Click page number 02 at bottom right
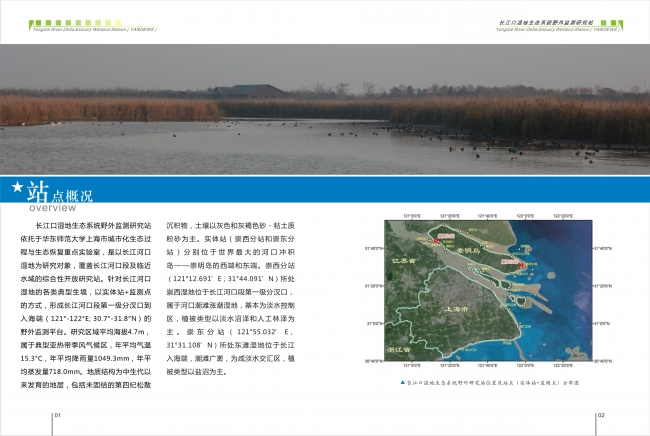The width and height of the screenshot is (650, 436). (x=600, y=414)
